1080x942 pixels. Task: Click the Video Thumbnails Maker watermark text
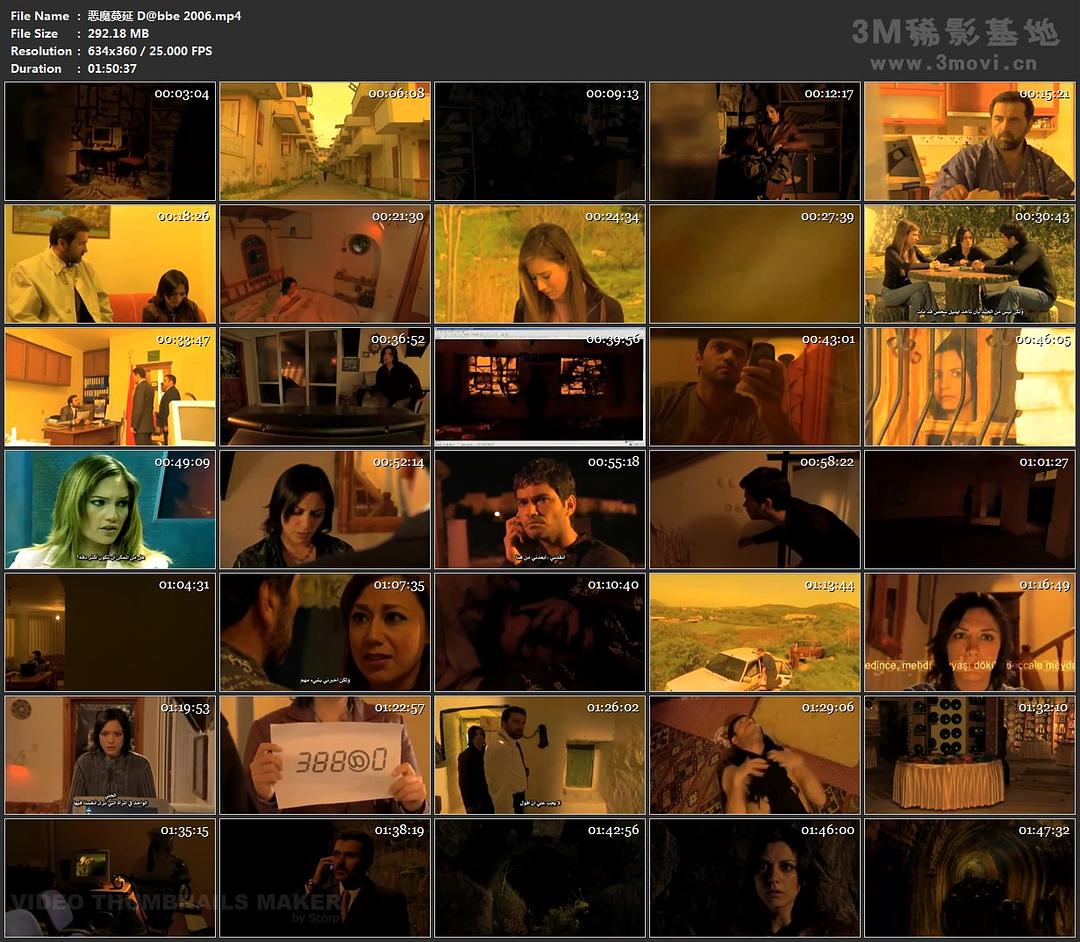[x=175, y=902]
